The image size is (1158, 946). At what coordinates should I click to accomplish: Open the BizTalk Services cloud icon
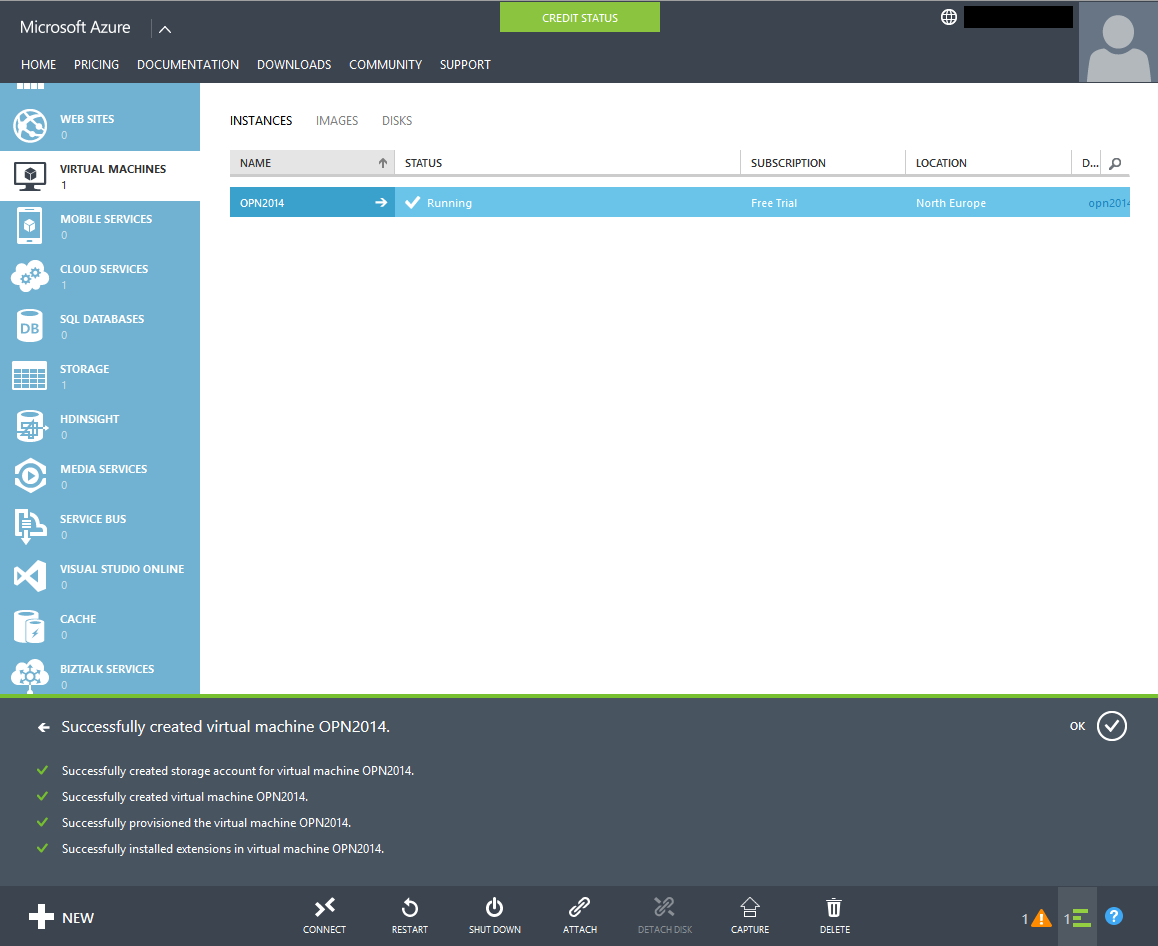click(30, 676)
